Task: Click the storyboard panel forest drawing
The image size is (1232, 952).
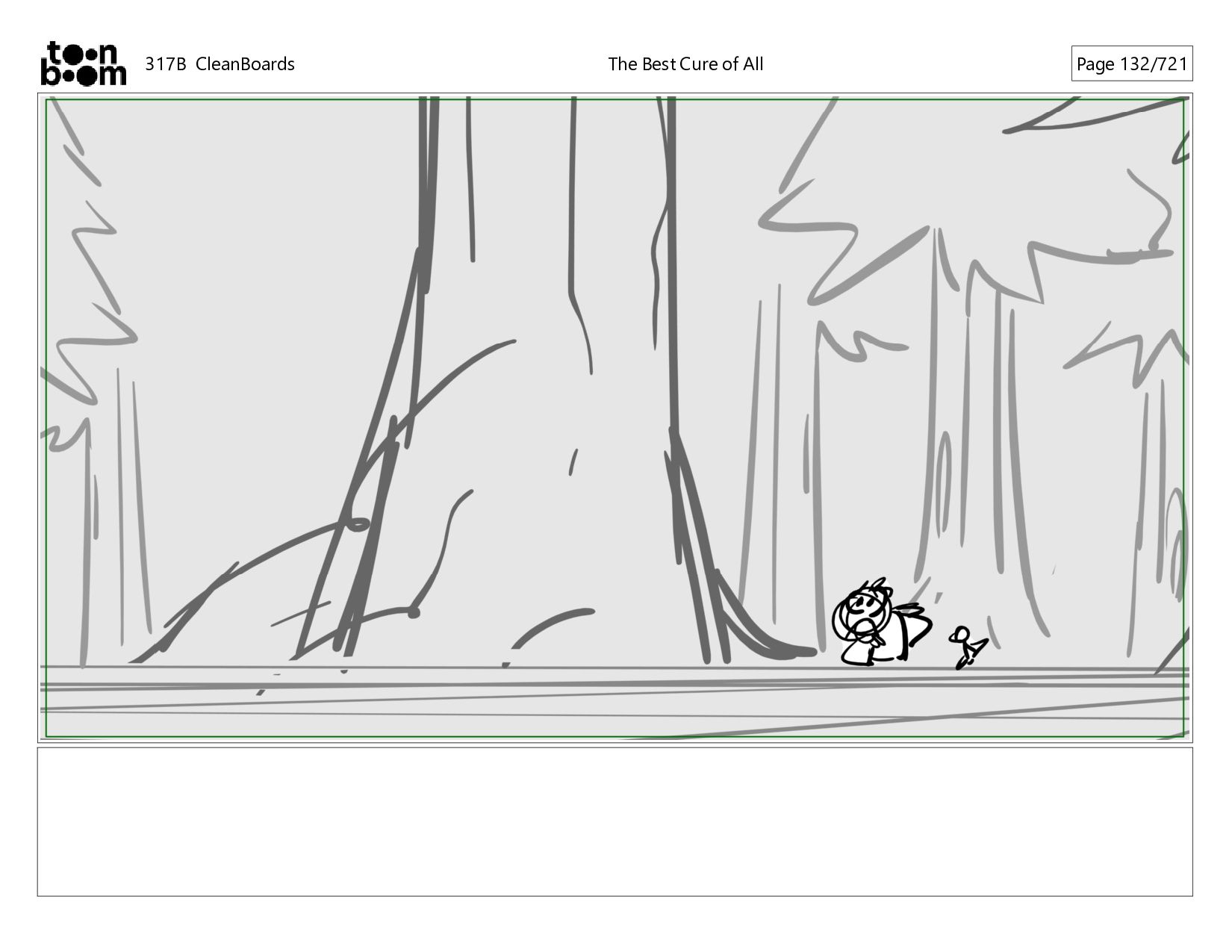Action: coord(615,418)
